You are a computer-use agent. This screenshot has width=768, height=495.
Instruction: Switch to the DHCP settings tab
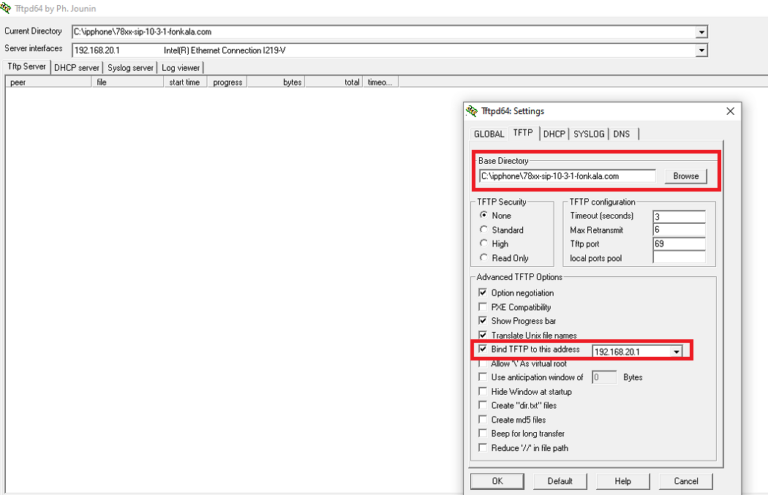tap(554, 134)
